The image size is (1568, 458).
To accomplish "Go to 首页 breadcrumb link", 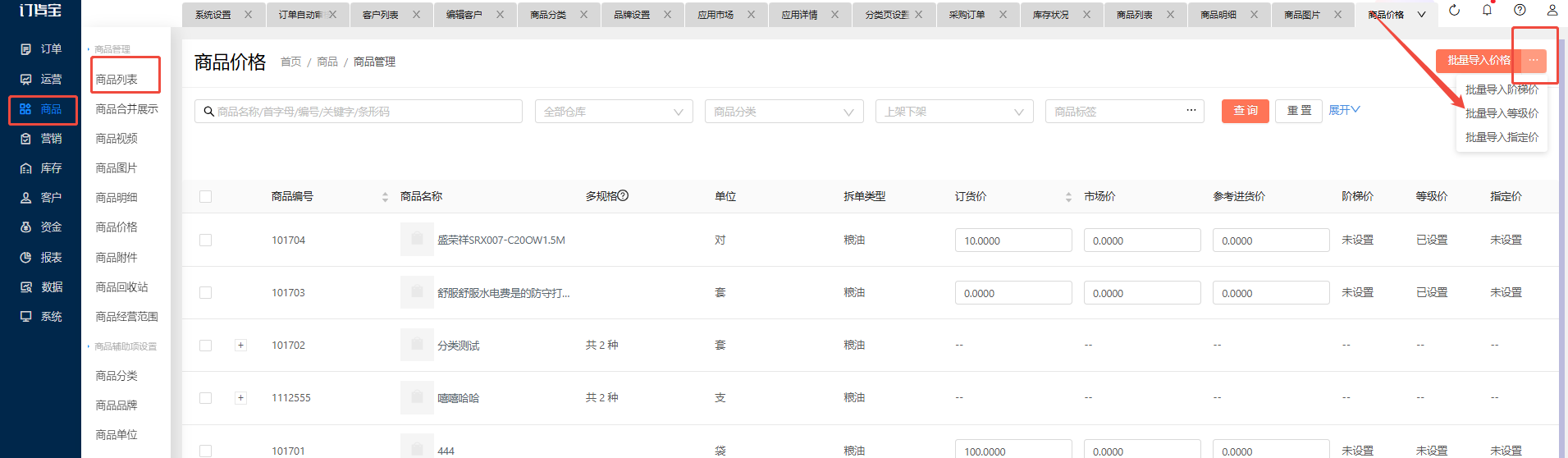I will click(x=290, y=62).
